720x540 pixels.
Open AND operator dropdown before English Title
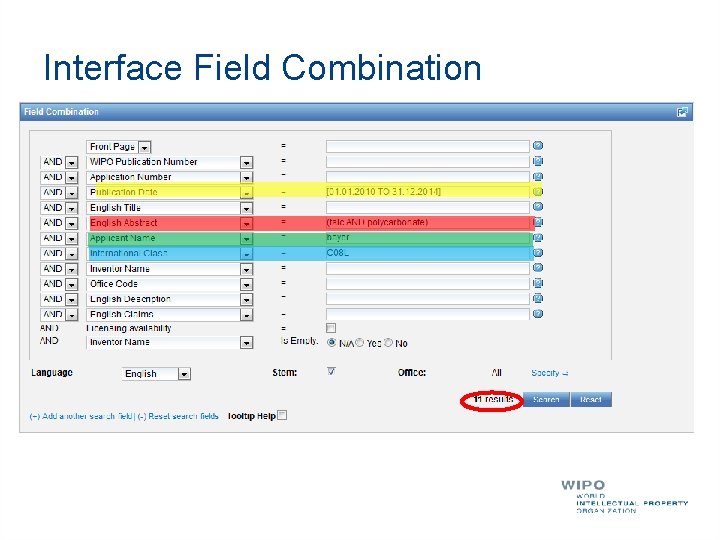(72, 208)
